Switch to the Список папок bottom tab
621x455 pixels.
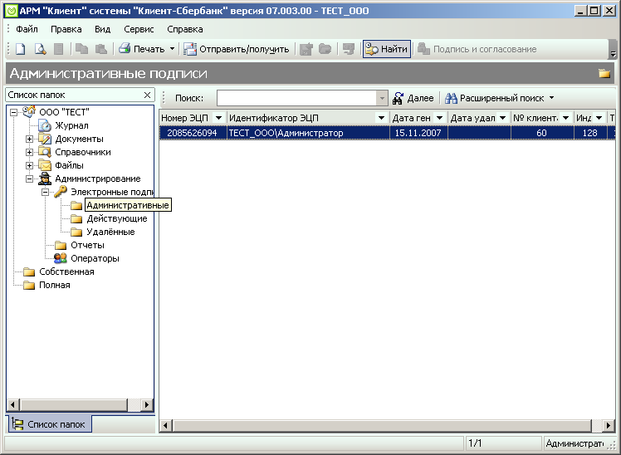click(x=50, y=424)
